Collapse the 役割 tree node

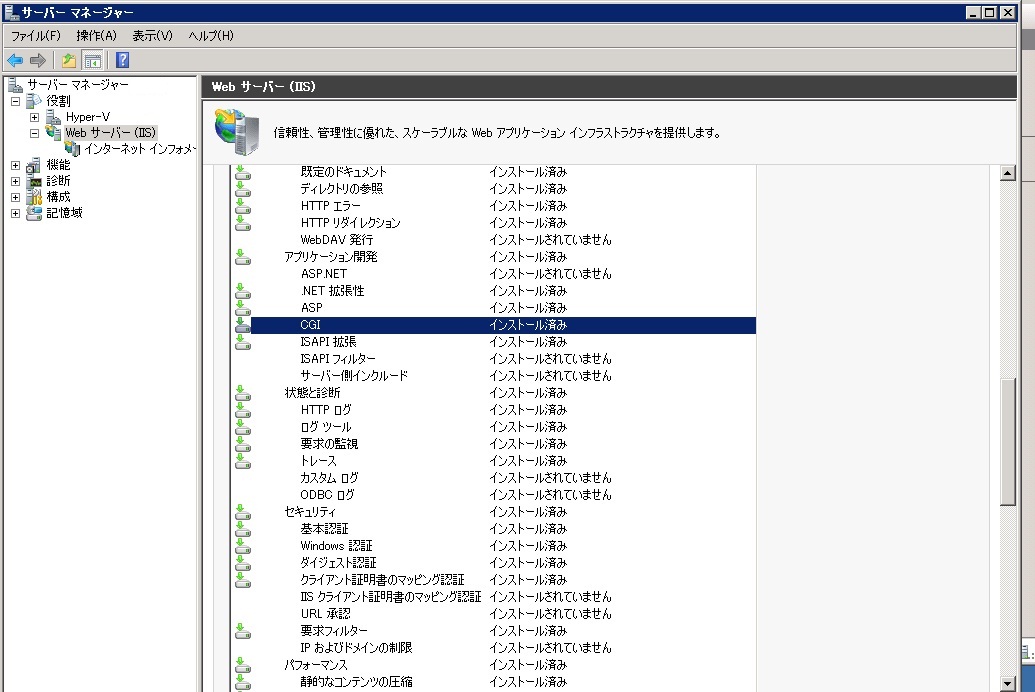click(16, 102)
